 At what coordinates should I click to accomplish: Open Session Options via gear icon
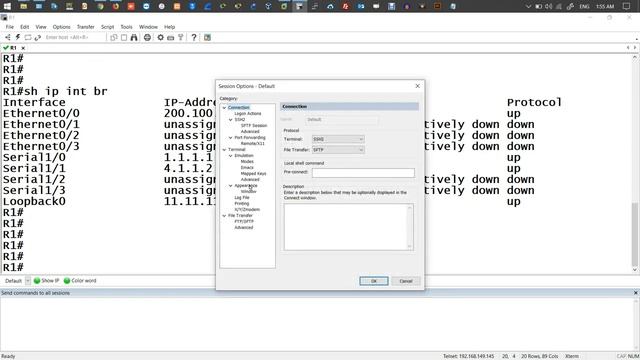click(x=160, y=37)
